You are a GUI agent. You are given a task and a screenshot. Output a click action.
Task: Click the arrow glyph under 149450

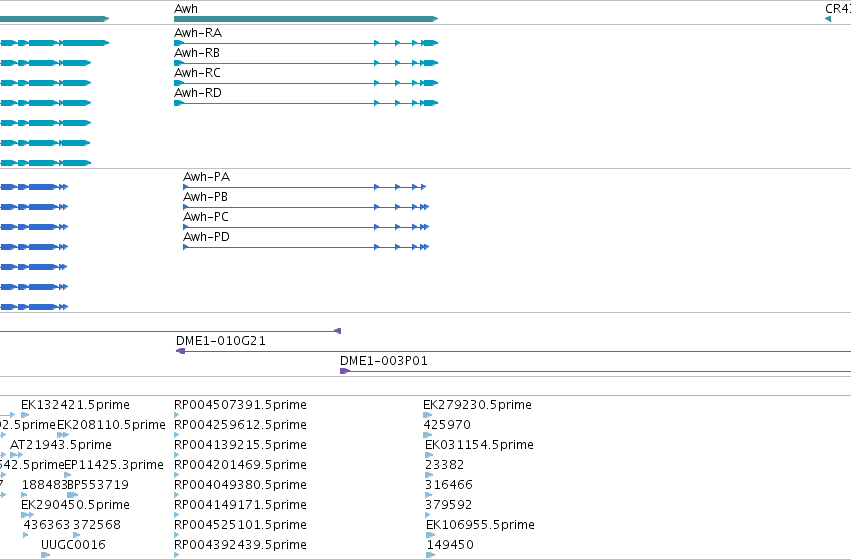point(431,555)
